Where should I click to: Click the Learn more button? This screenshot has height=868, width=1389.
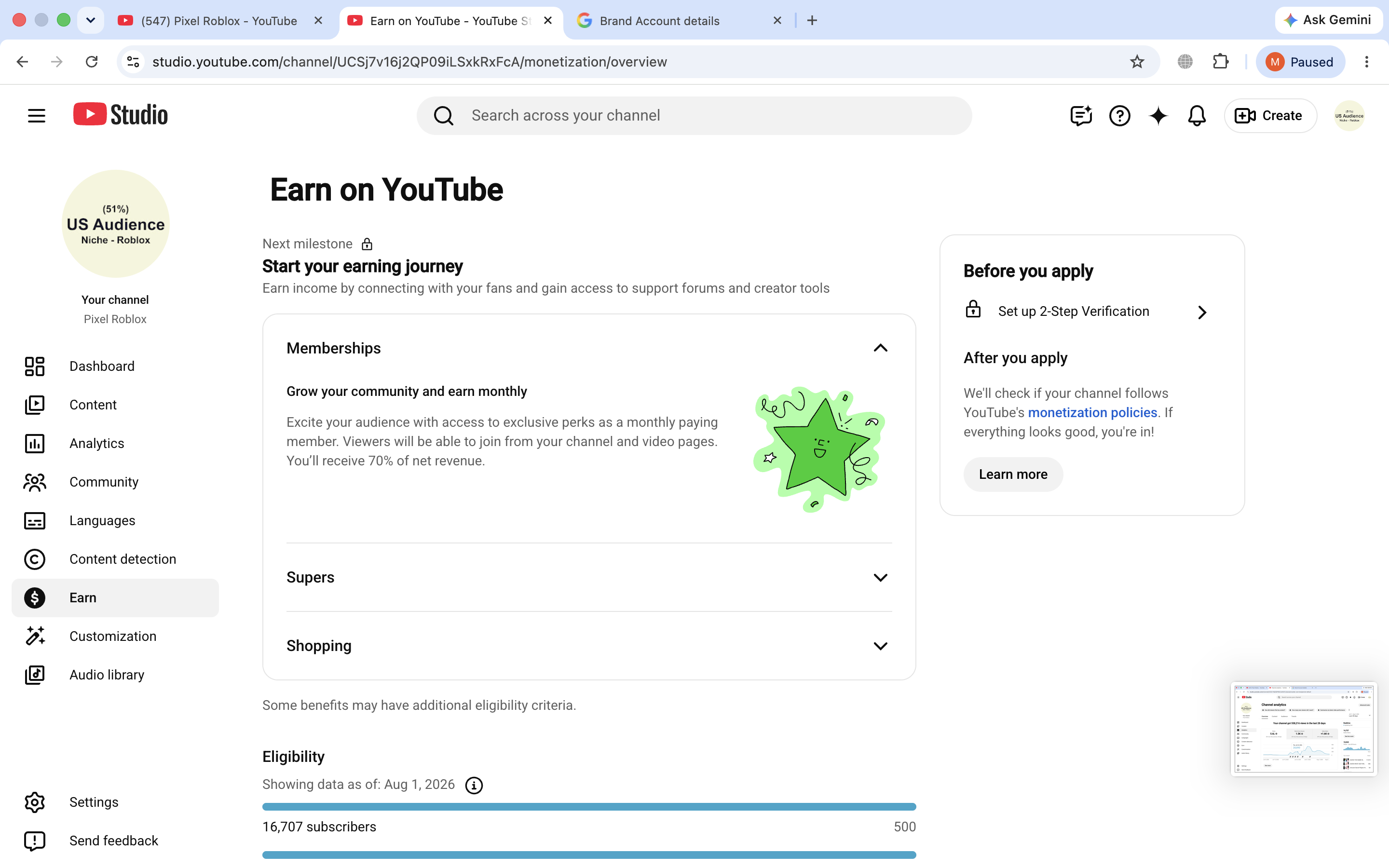click(1013, 474)
